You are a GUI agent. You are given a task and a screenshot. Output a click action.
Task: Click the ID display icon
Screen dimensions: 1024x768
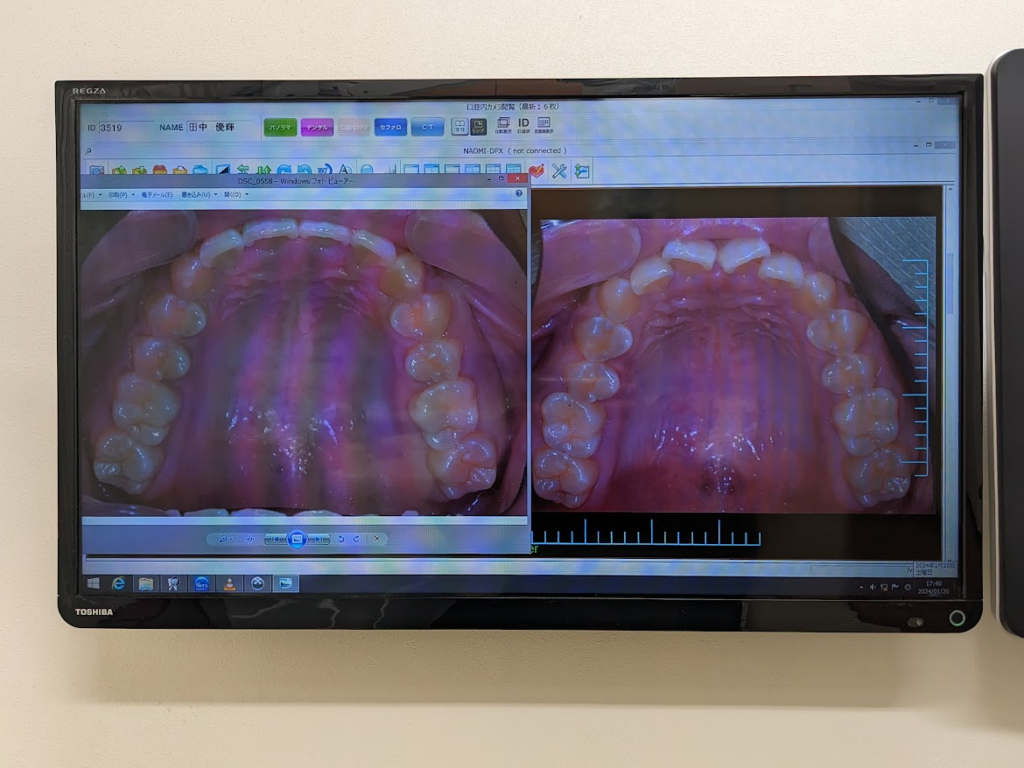coord(523,125)
